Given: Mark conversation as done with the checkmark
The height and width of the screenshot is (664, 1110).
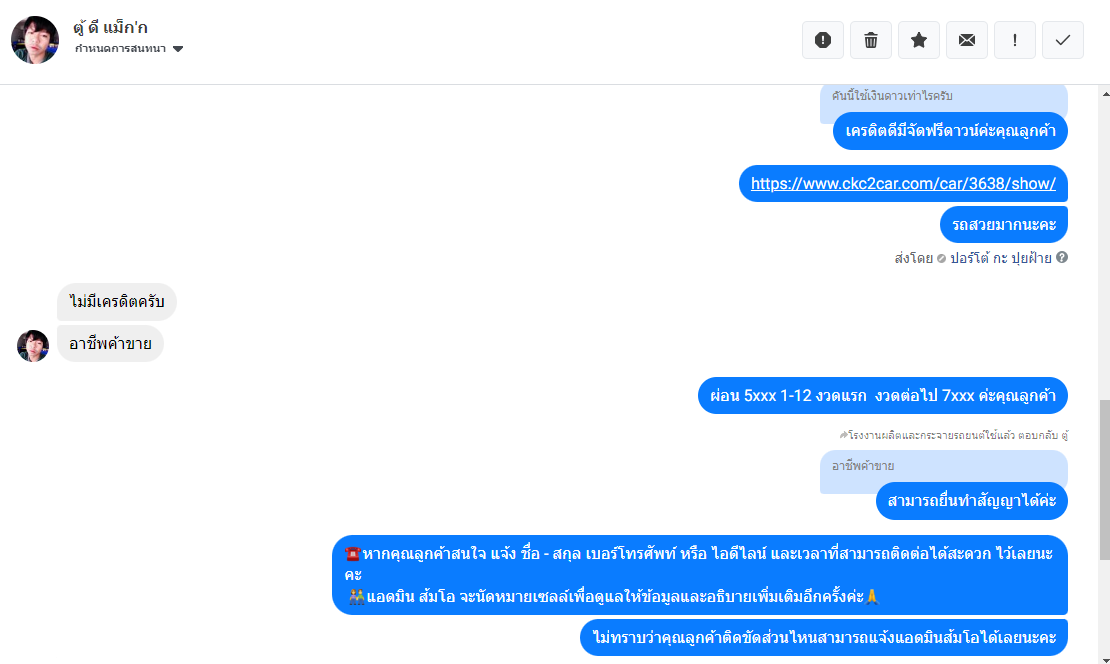Looking at the screenshot, I should click(1063, 40).
